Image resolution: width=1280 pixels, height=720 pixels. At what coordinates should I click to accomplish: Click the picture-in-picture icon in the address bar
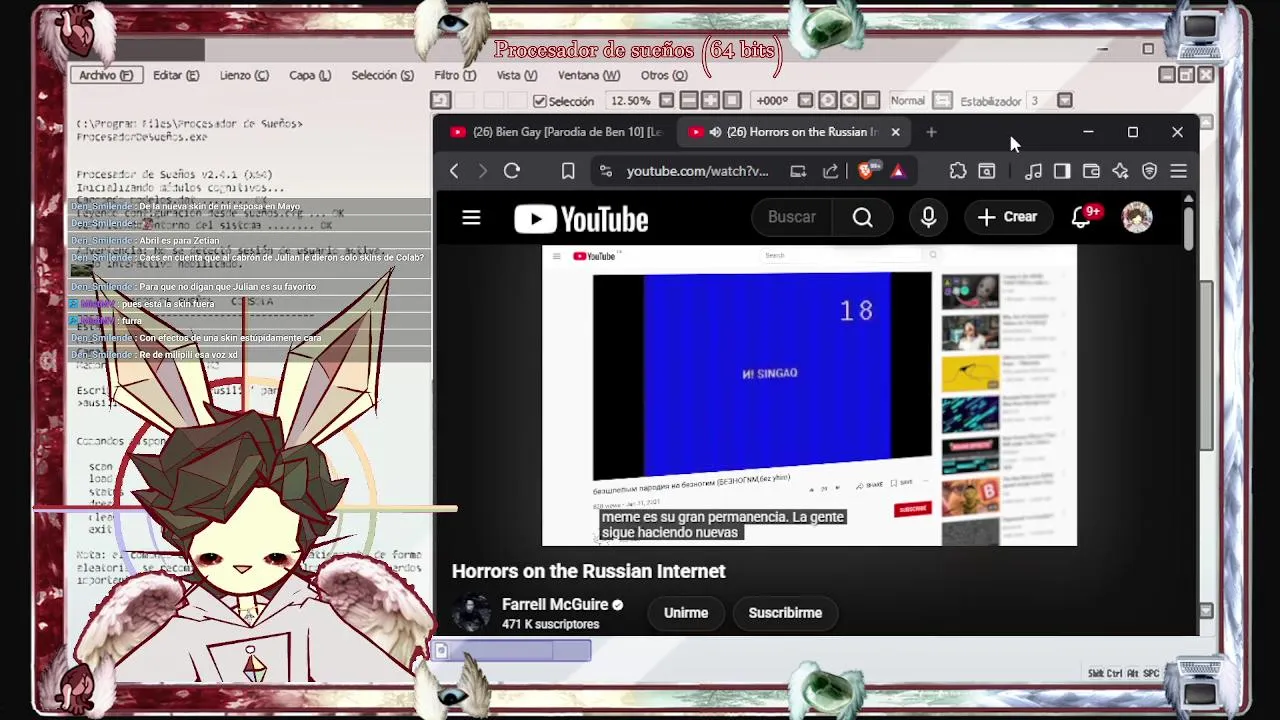tap(798, 171)
